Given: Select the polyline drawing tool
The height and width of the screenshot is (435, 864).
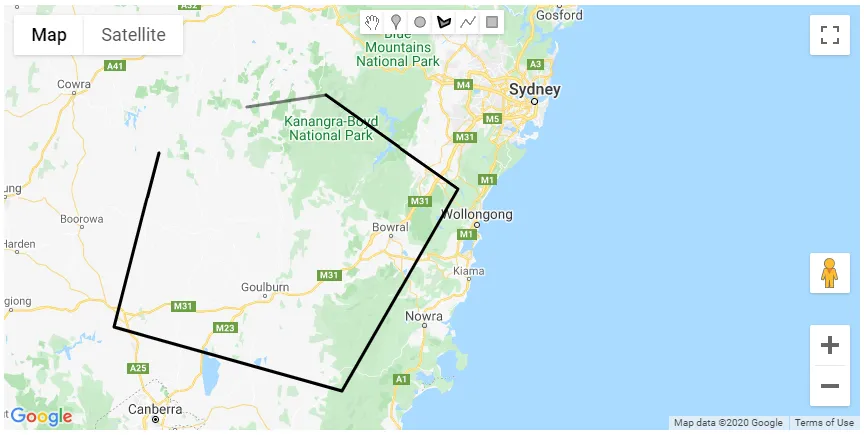Looking at the screenshot, I should click(x=468, y=22).
